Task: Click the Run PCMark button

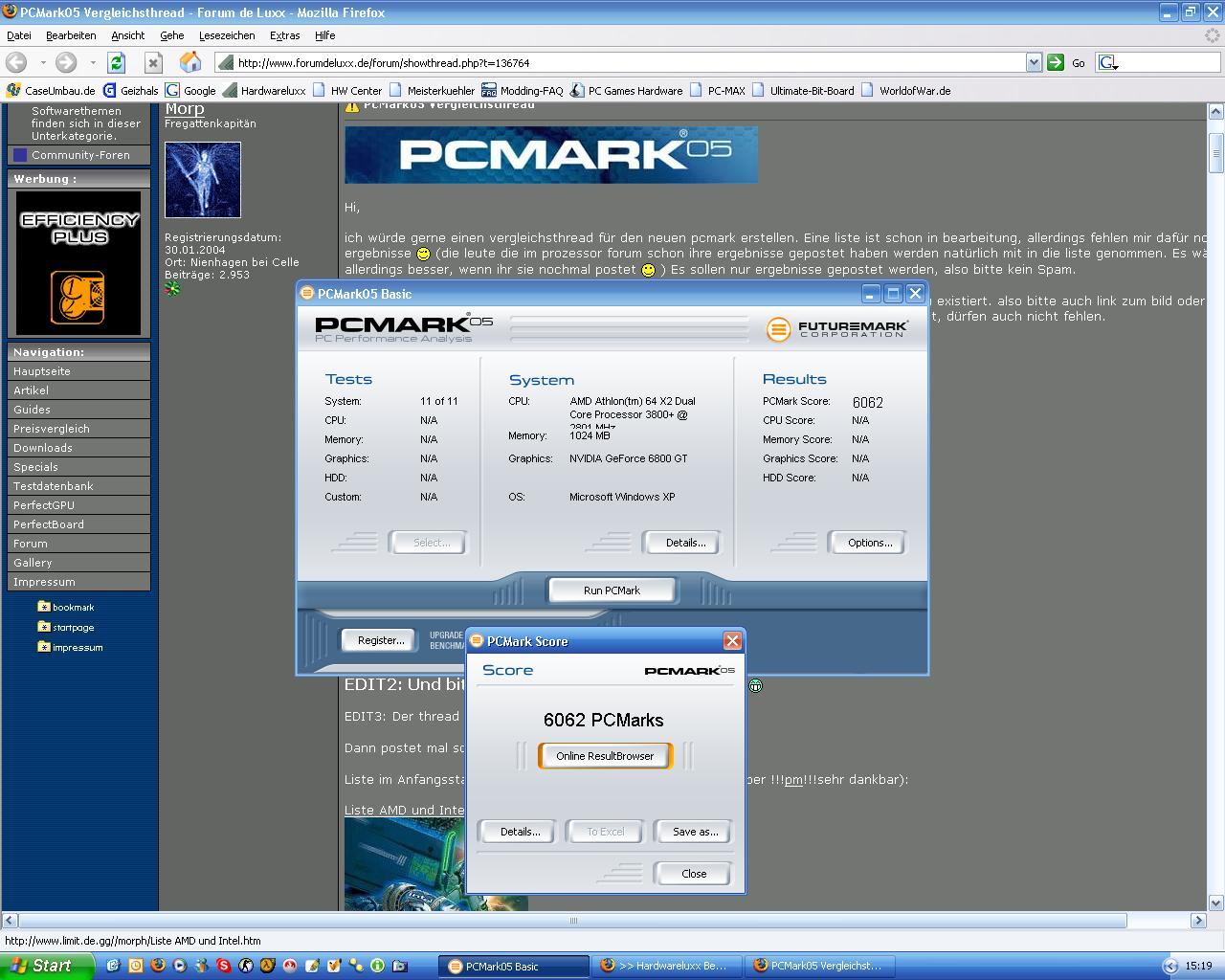Action: pyautogui.click(x=612, y=590)
